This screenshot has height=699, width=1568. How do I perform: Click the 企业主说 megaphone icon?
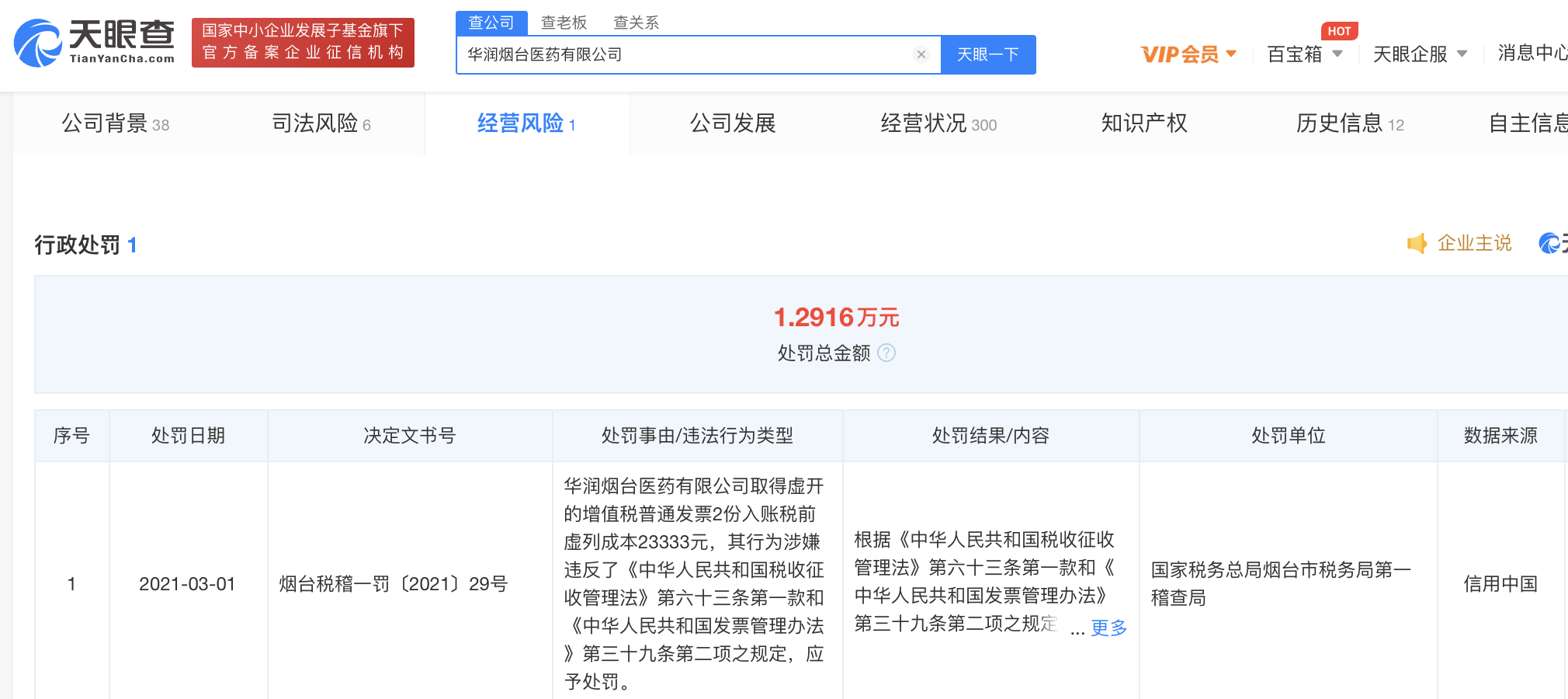[x=1417, y=244]
